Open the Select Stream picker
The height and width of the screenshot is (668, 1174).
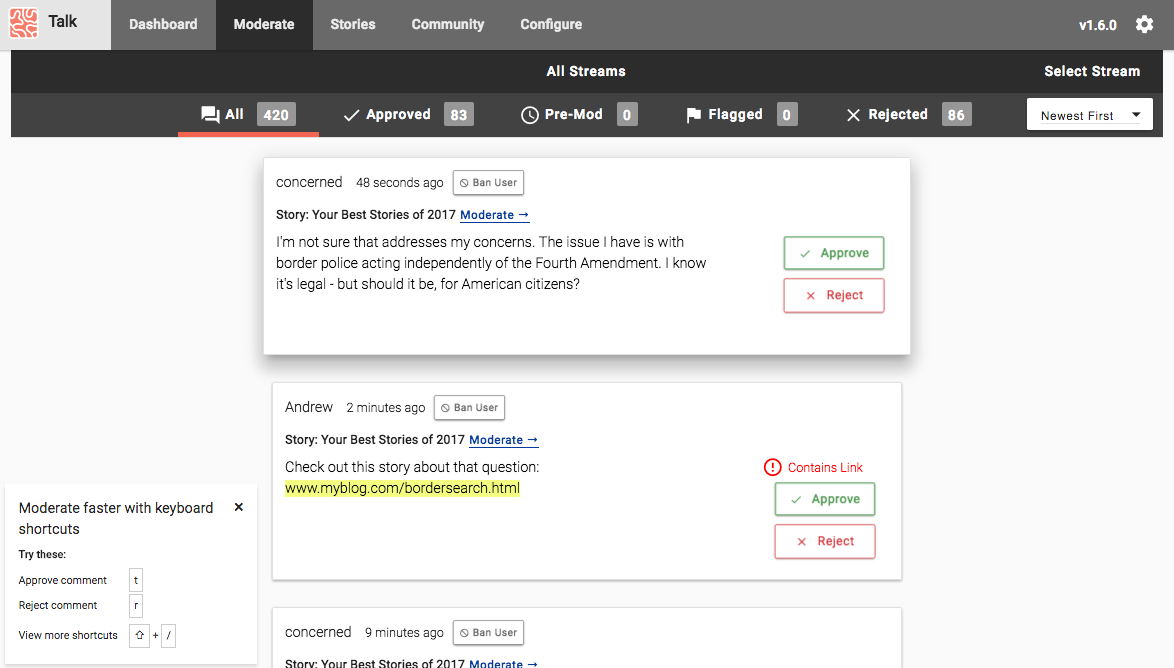click(1091, 71)
